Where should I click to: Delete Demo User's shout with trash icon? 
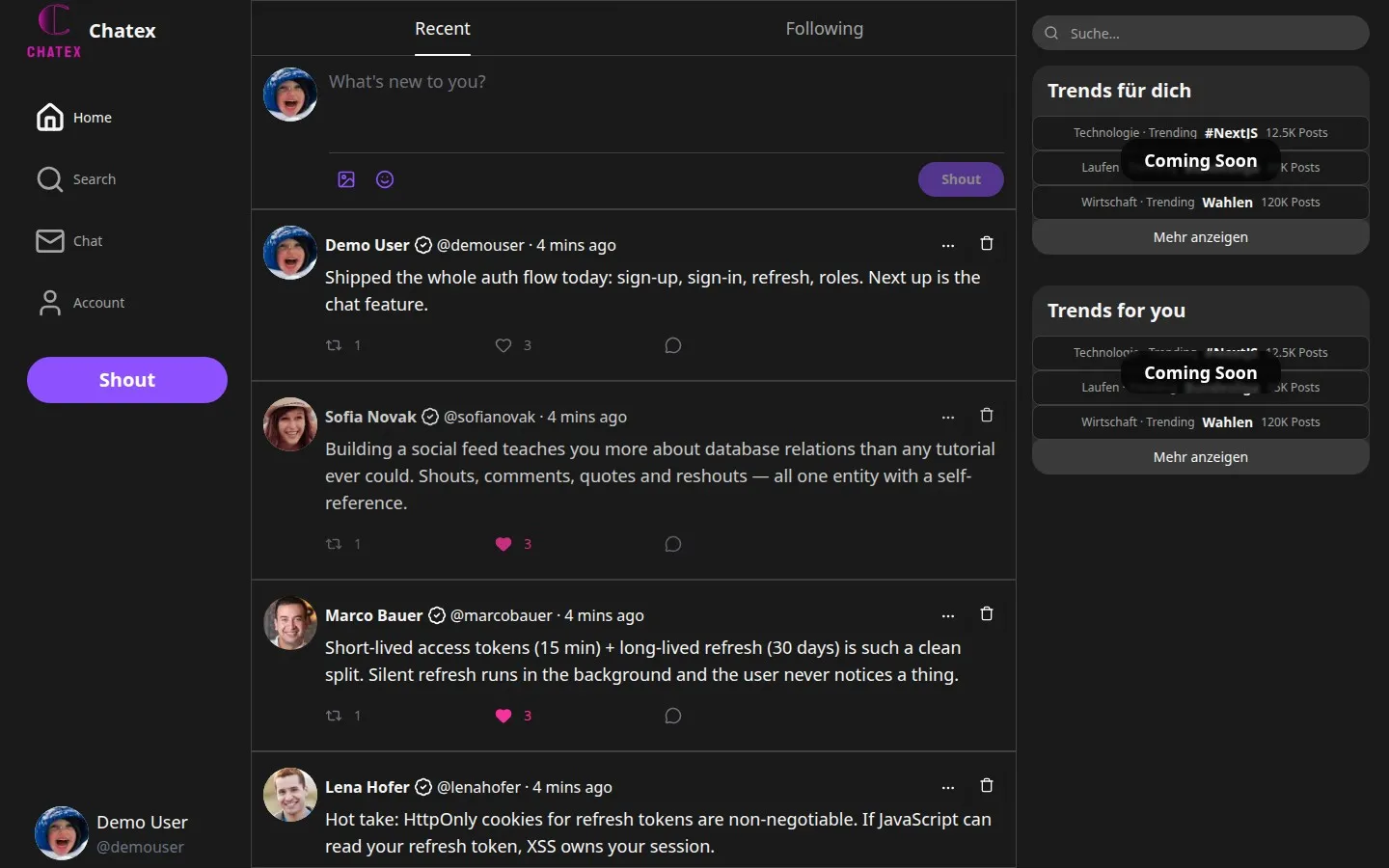[x=987, y=243]
